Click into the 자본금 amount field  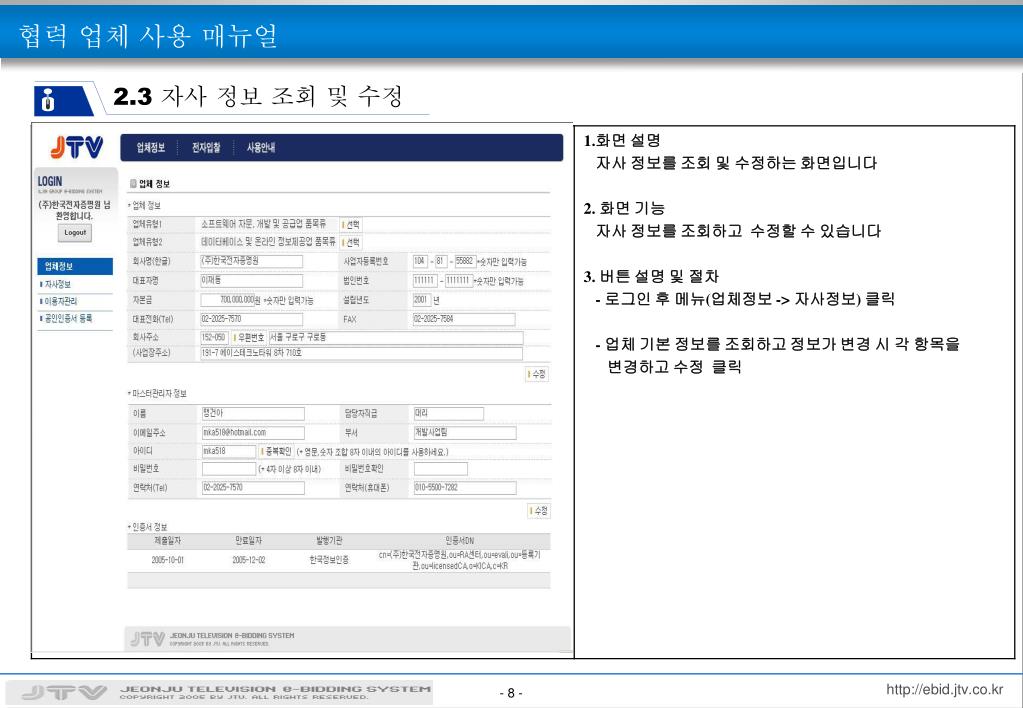[228, 300]
